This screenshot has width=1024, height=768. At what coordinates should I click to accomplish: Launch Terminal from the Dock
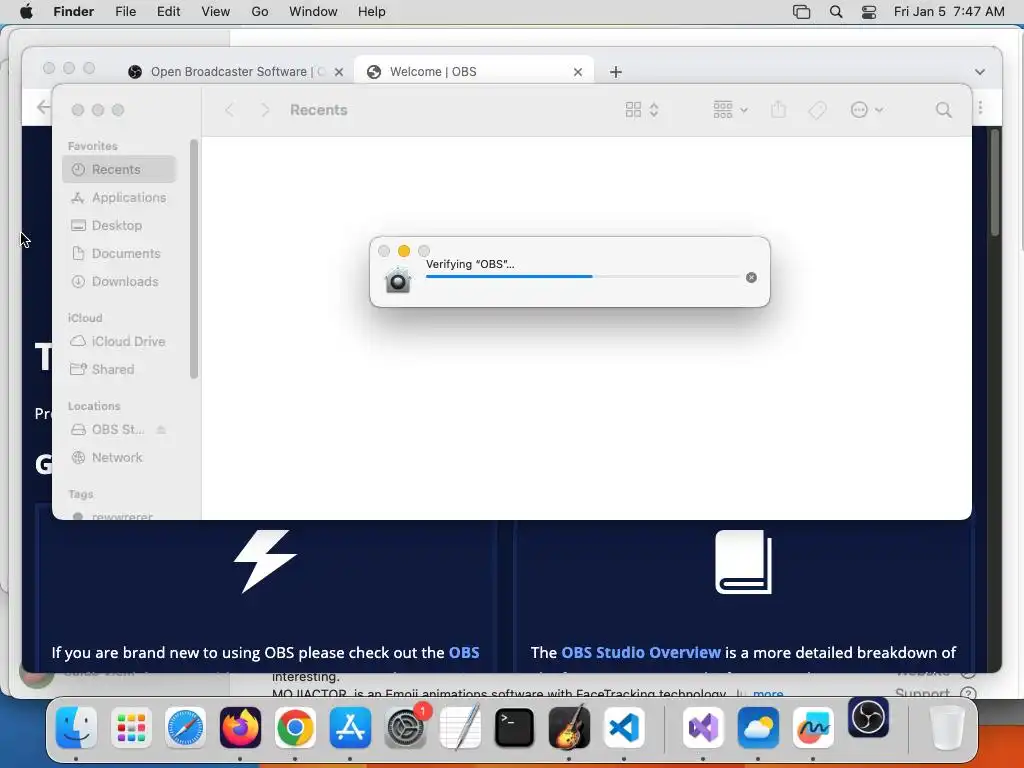(x=515, y=728)
